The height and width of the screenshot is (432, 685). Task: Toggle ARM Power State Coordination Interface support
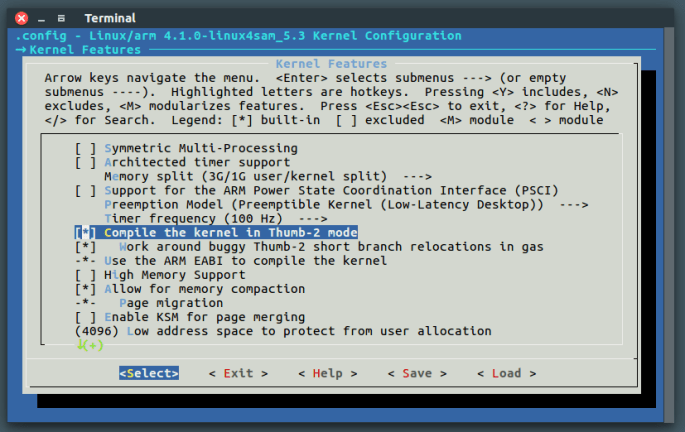tap(86, 190)
